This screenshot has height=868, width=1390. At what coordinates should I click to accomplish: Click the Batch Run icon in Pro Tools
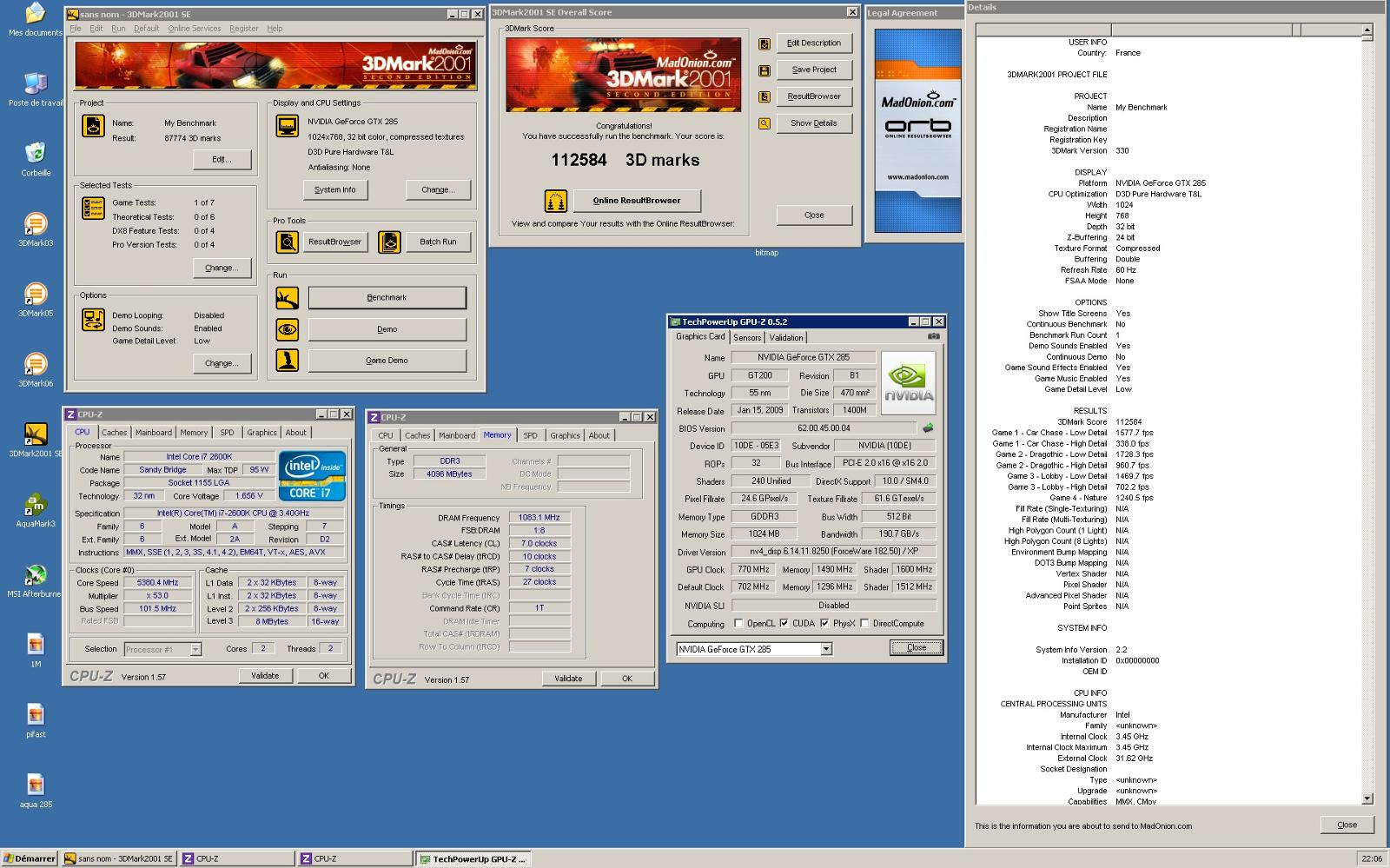pos(390,242)
